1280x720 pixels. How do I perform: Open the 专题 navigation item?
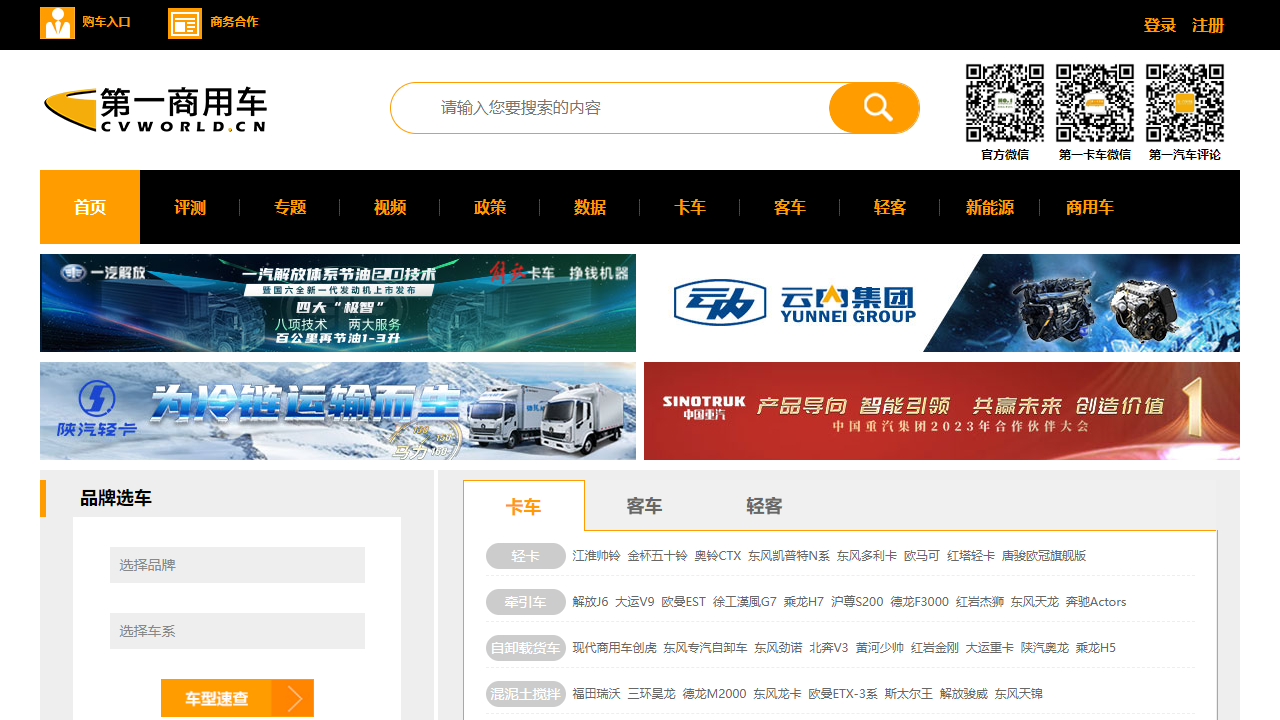coord(290,207)
